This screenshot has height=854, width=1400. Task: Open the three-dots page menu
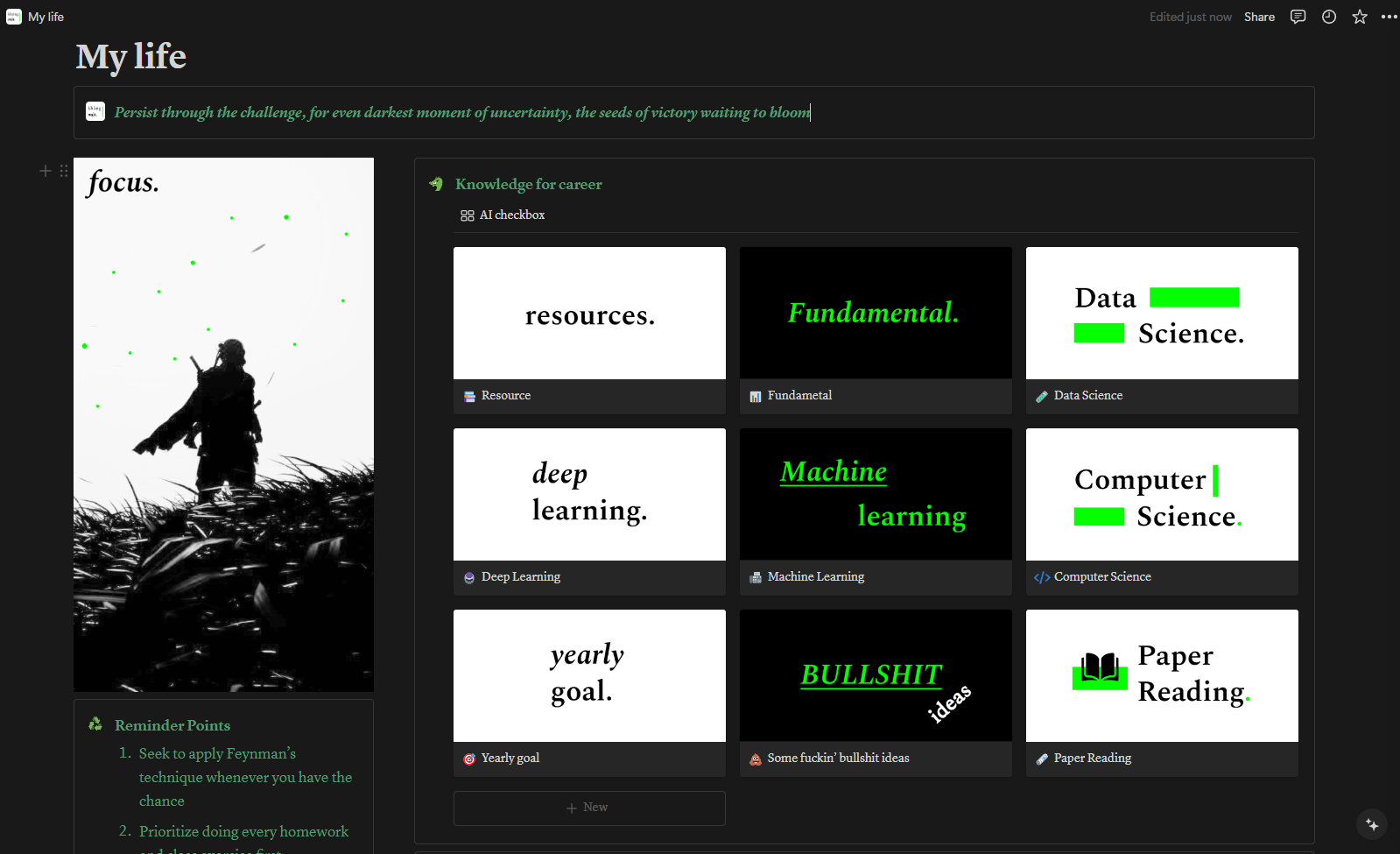point(1389,17)
